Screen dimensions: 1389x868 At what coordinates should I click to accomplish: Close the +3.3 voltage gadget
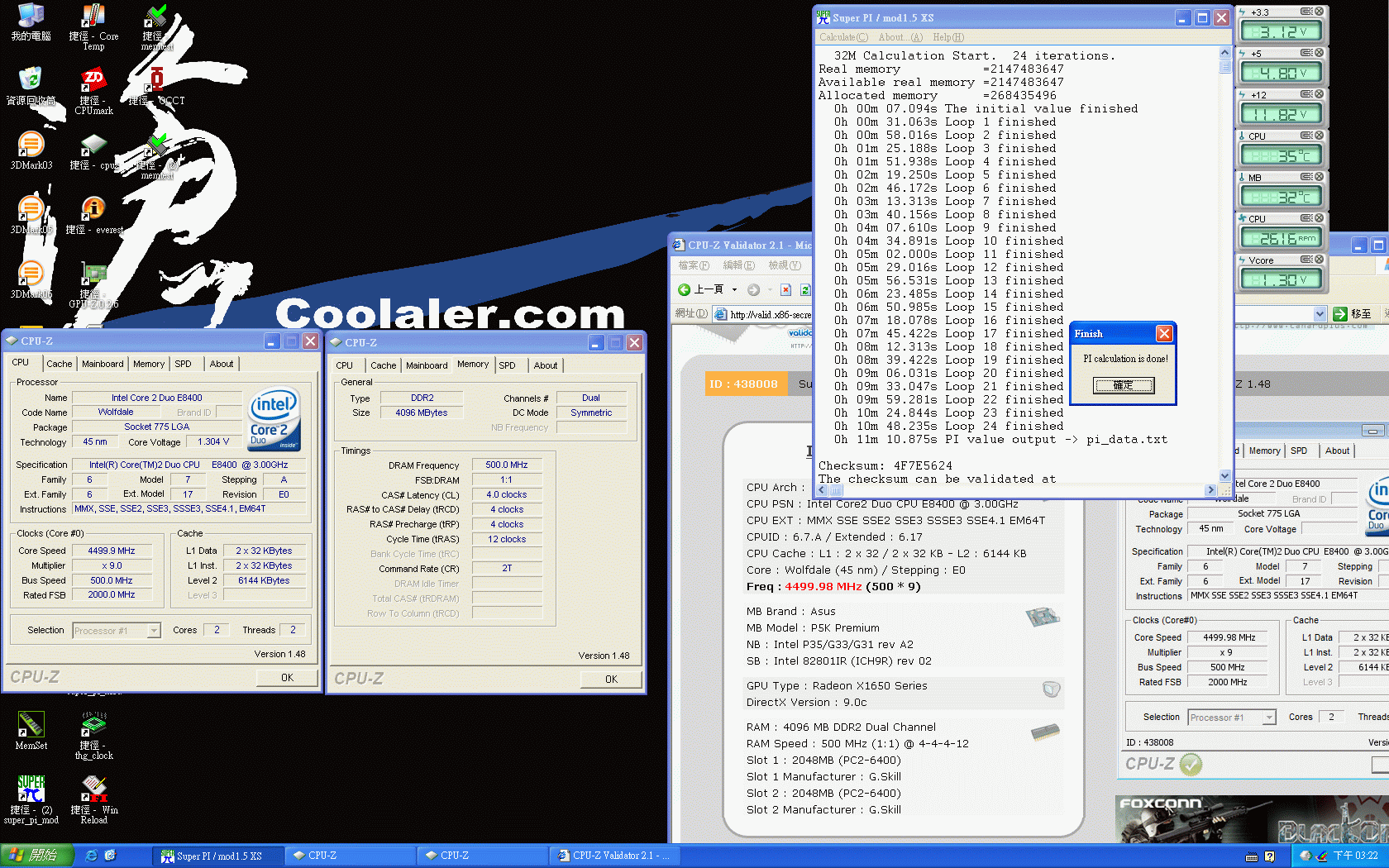(x=1319, y=12)
